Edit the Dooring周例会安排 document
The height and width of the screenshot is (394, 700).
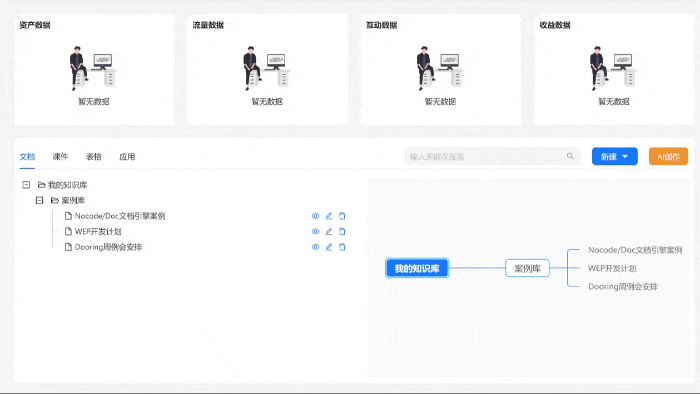pyautogui.click(x=329, y=247)
